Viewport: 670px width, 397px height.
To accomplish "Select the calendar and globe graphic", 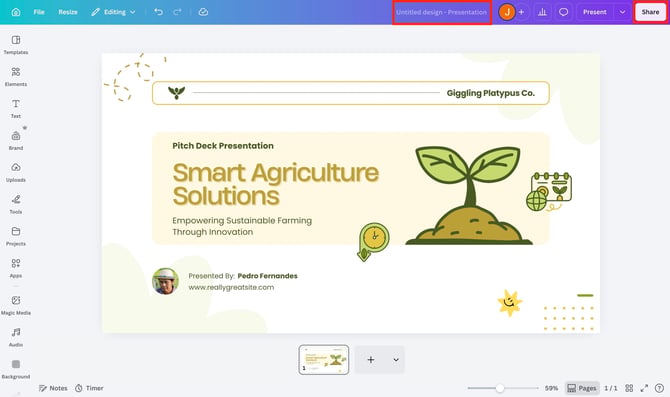I will pos(549,192).
